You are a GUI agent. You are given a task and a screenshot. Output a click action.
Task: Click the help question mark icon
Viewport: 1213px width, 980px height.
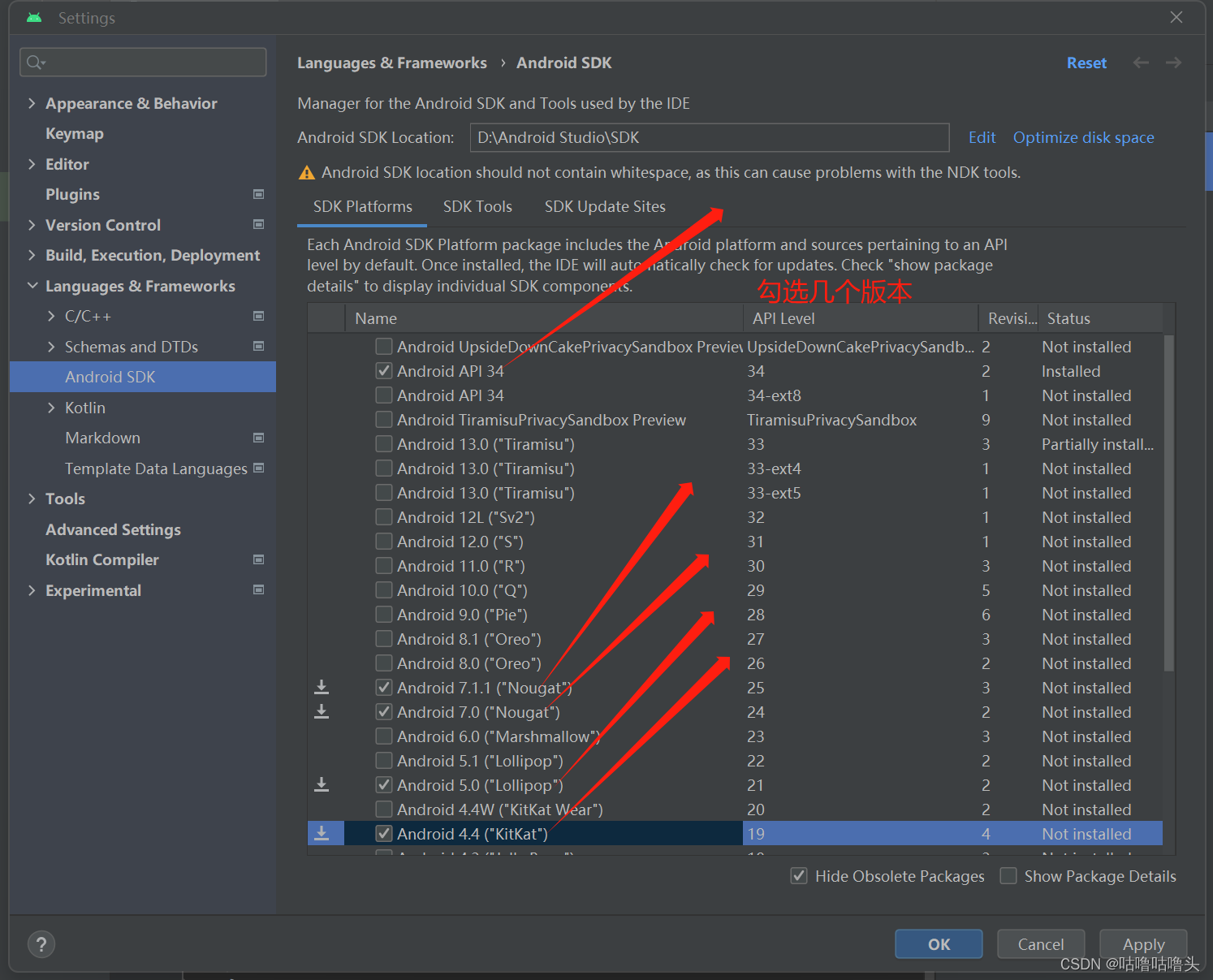[x=41, y=944]
